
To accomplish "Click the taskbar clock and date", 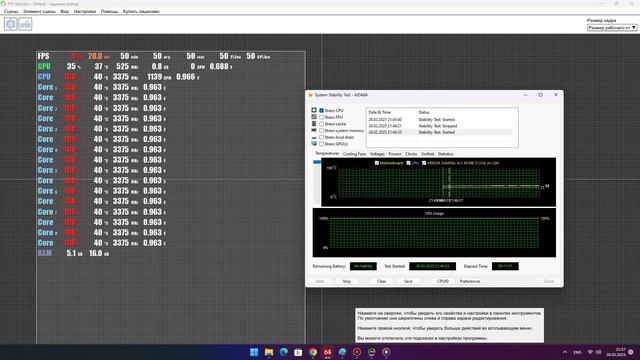I will pyautogui.click(x=616, y=352).
